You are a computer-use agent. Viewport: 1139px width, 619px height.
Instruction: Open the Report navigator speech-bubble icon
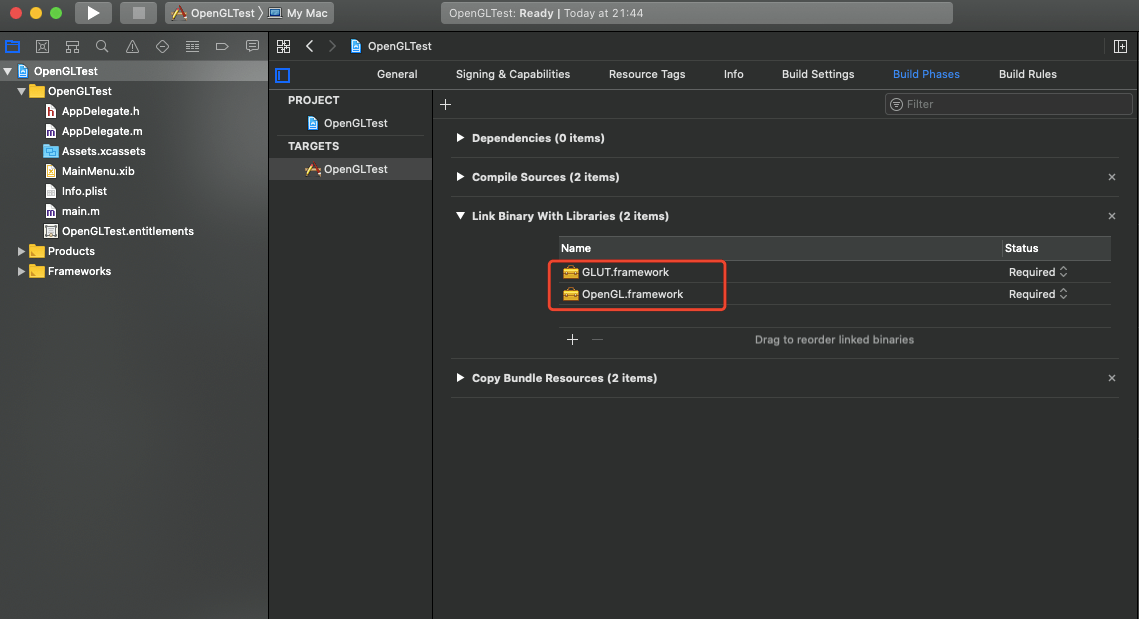[252, 46]
